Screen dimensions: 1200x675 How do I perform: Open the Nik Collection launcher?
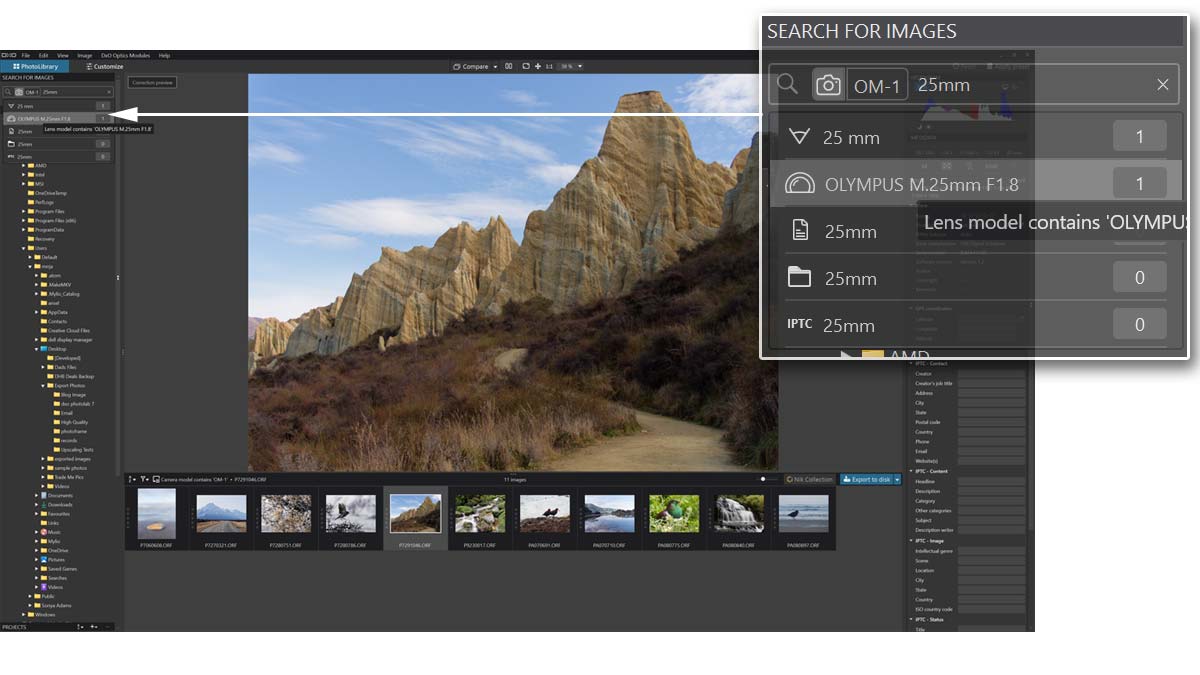coord(807,479)
